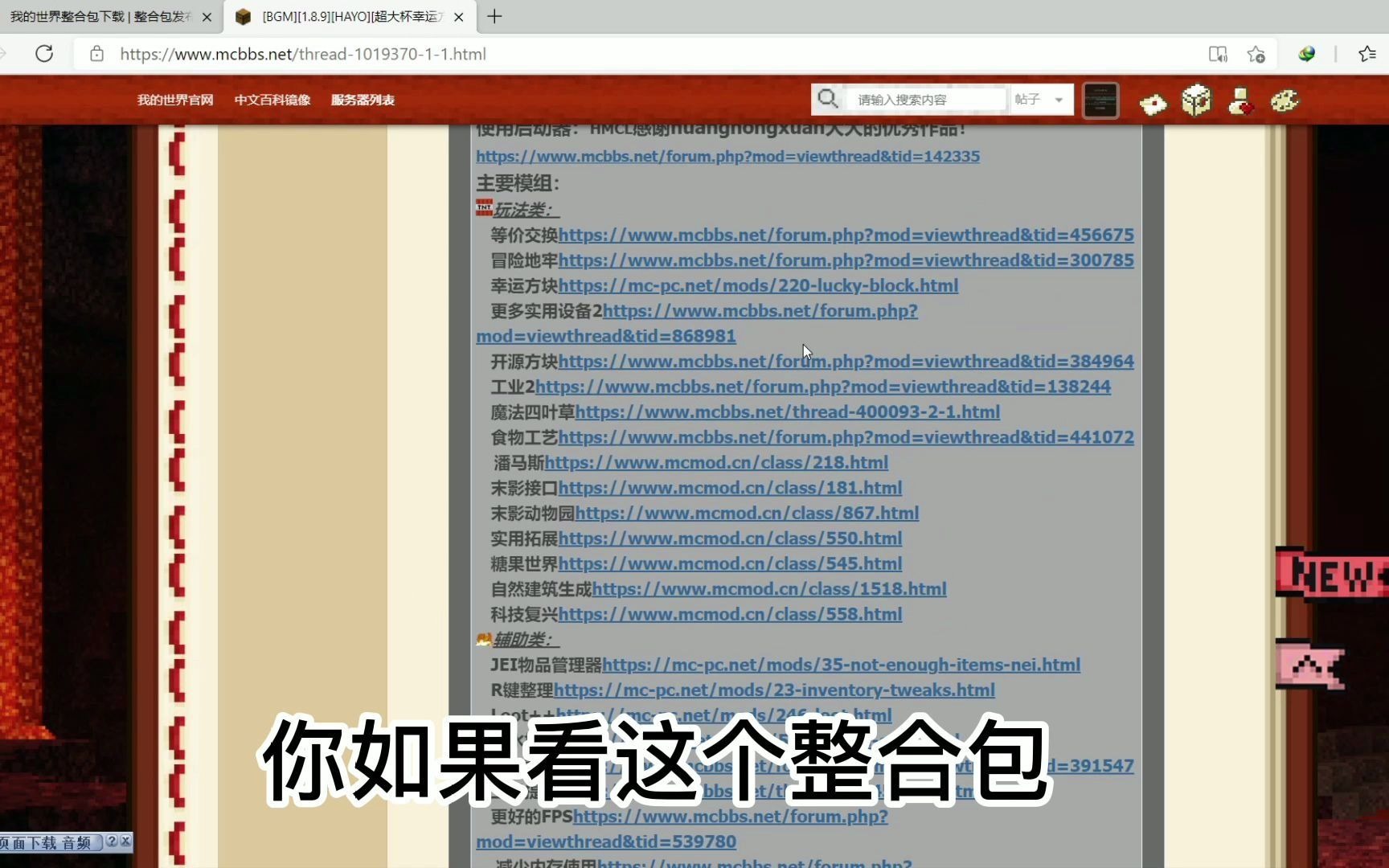Click the search input field in the header
Screen dimensions: 1389x868
[x=924, y=99]
